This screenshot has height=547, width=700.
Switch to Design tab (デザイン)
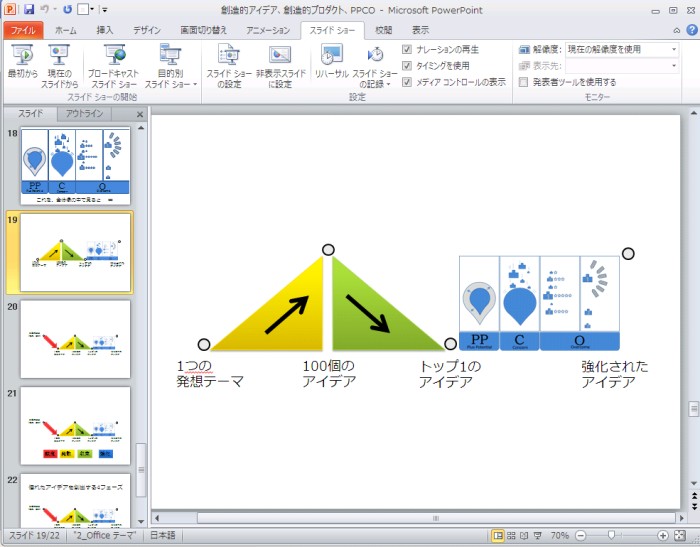tap(147, 30)
